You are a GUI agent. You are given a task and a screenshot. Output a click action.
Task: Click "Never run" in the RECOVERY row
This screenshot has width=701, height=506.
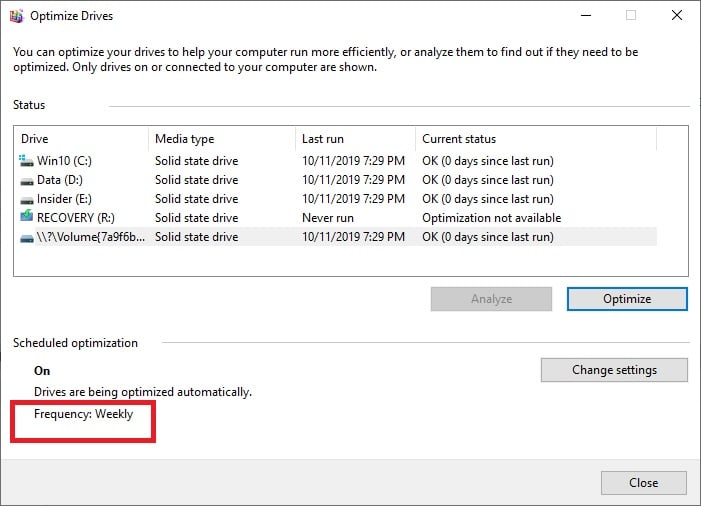pos(328,218)
